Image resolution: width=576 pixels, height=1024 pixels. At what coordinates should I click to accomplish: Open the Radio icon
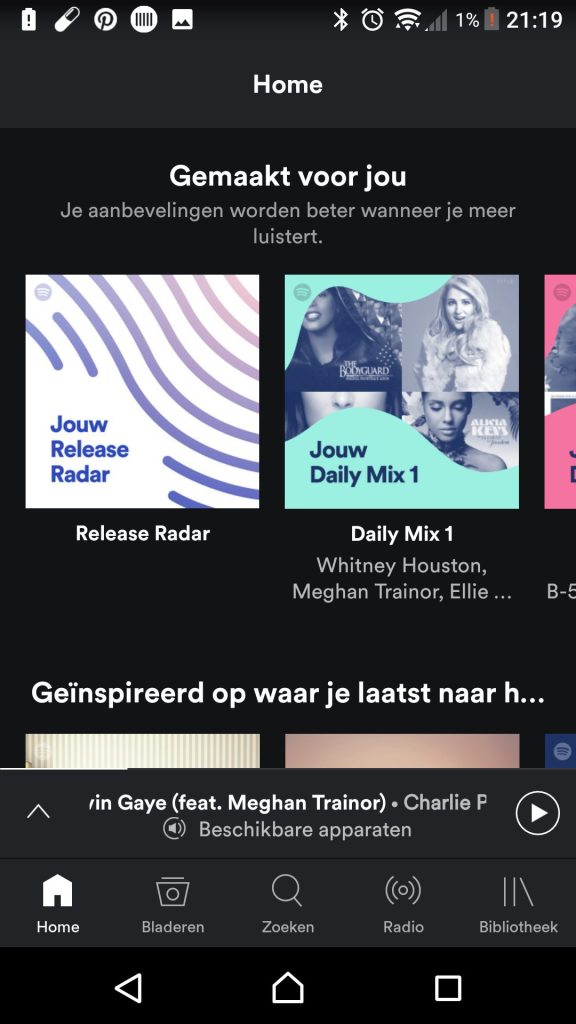click(x=403, y=890)
